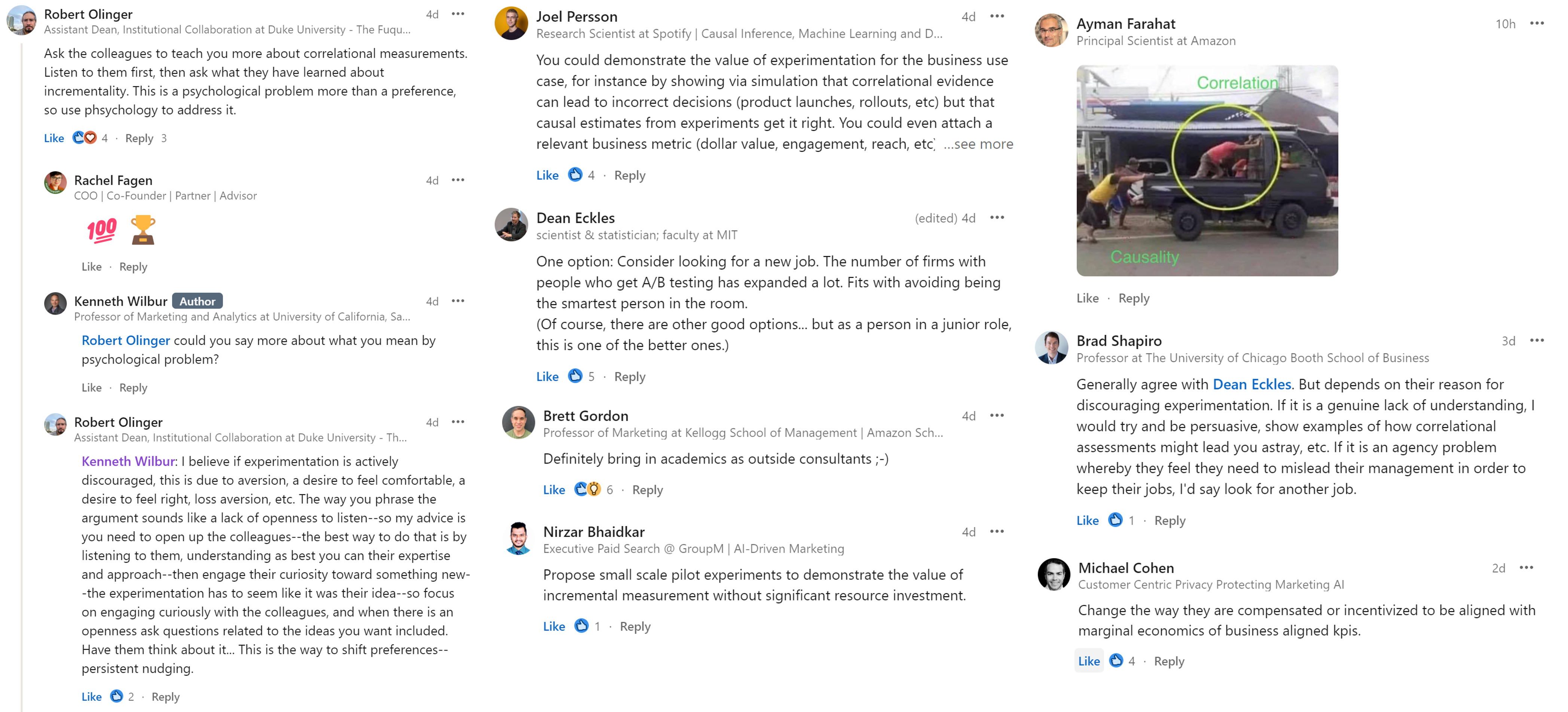Expand Joel Persson's comment with see more
Image resolution: width=1568 pixels, height=712 pixels.
(978, 144)
